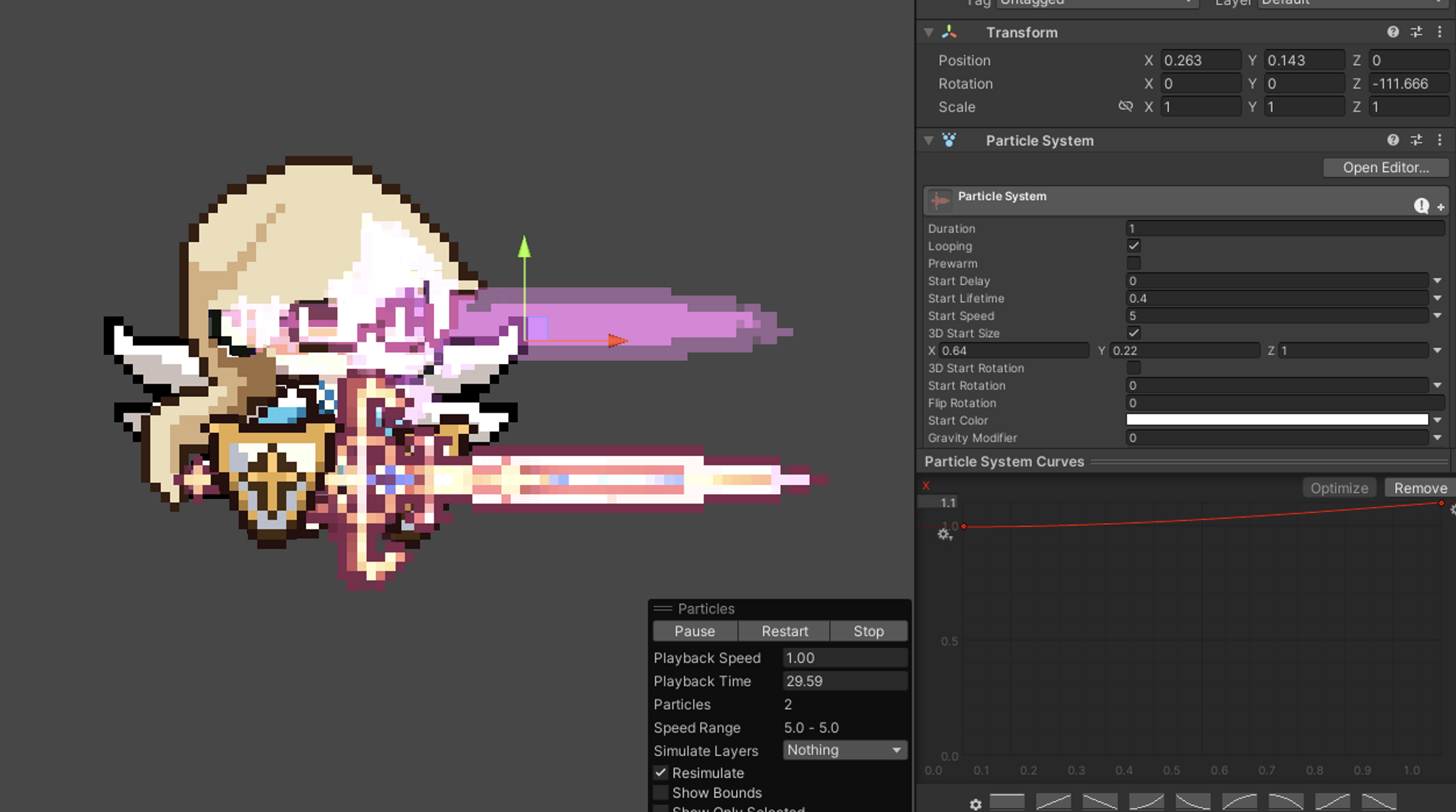The height and width of the screenshot is (812, 1456).
Task: Toggle constrained proportions link icon on Scale
Action: click(1125, 106)
